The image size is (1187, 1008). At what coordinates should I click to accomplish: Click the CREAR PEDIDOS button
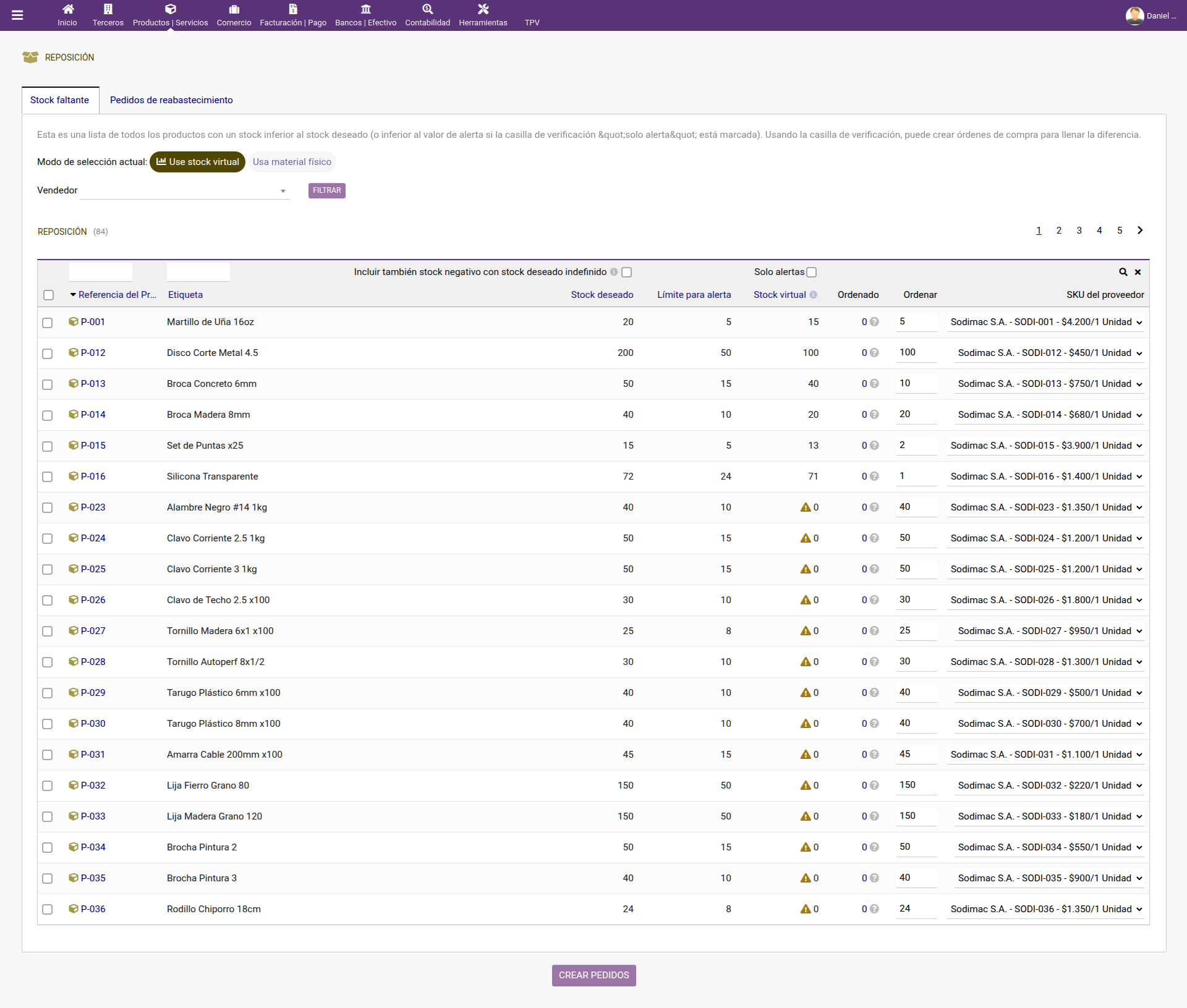[x=594, y=975]
